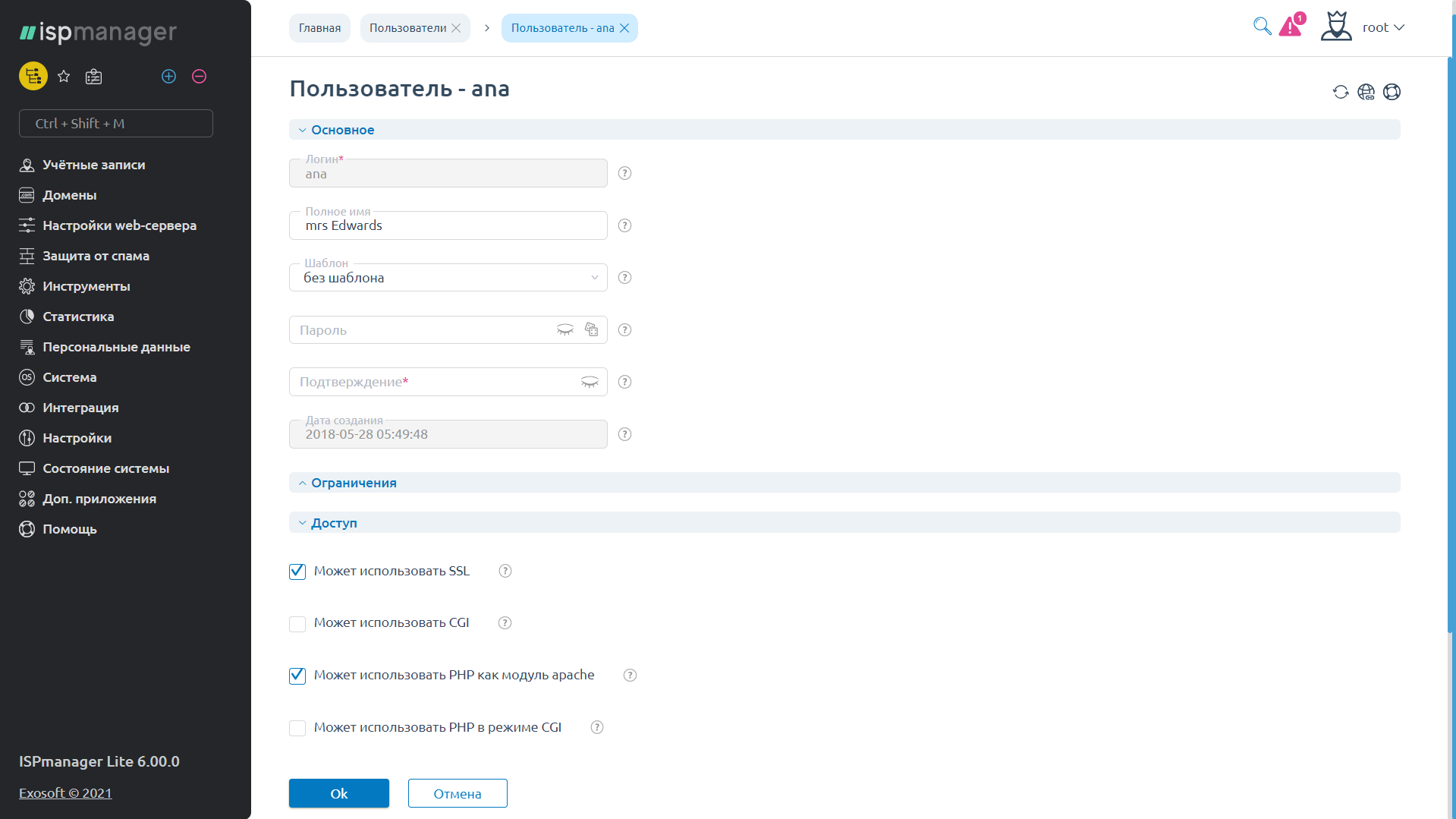Click the refresh icon near page title

click(x=1341, y=92)
